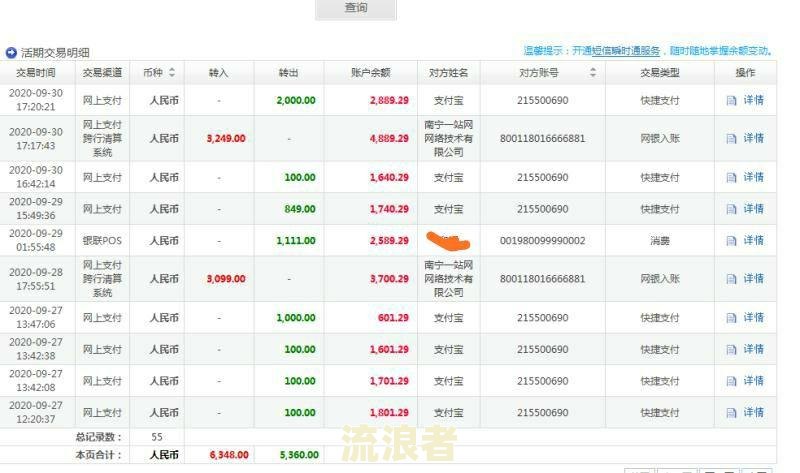Viewport: 800px width, 473px height.
Task: Click detail icon for 13:47:06 transaction
Action: pyautogui.click(x=731, y=318)
